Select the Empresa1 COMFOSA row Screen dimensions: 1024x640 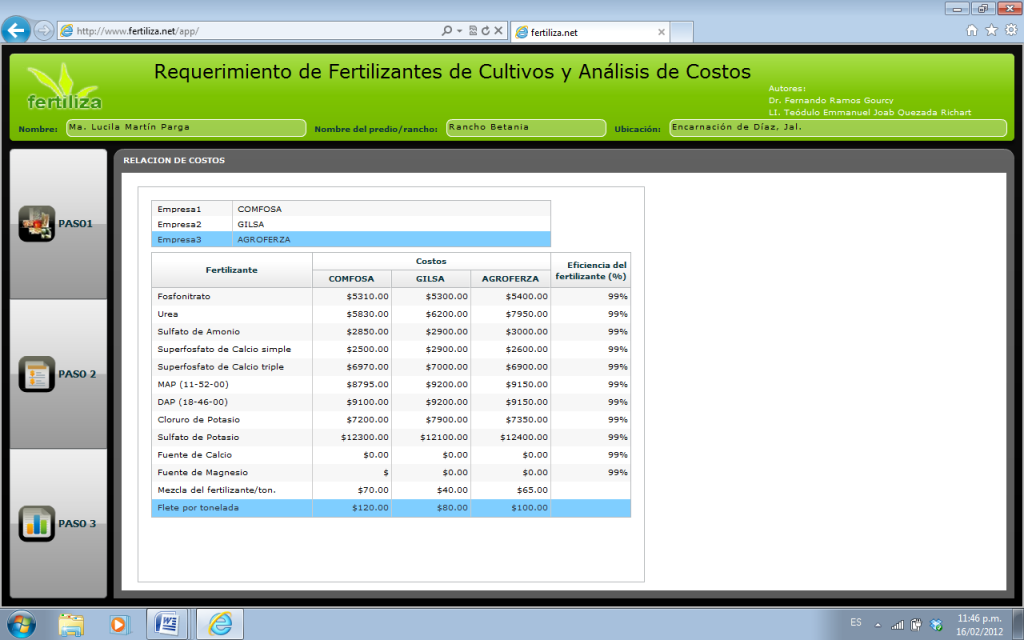pyautogui.click(x=351, y=209)
